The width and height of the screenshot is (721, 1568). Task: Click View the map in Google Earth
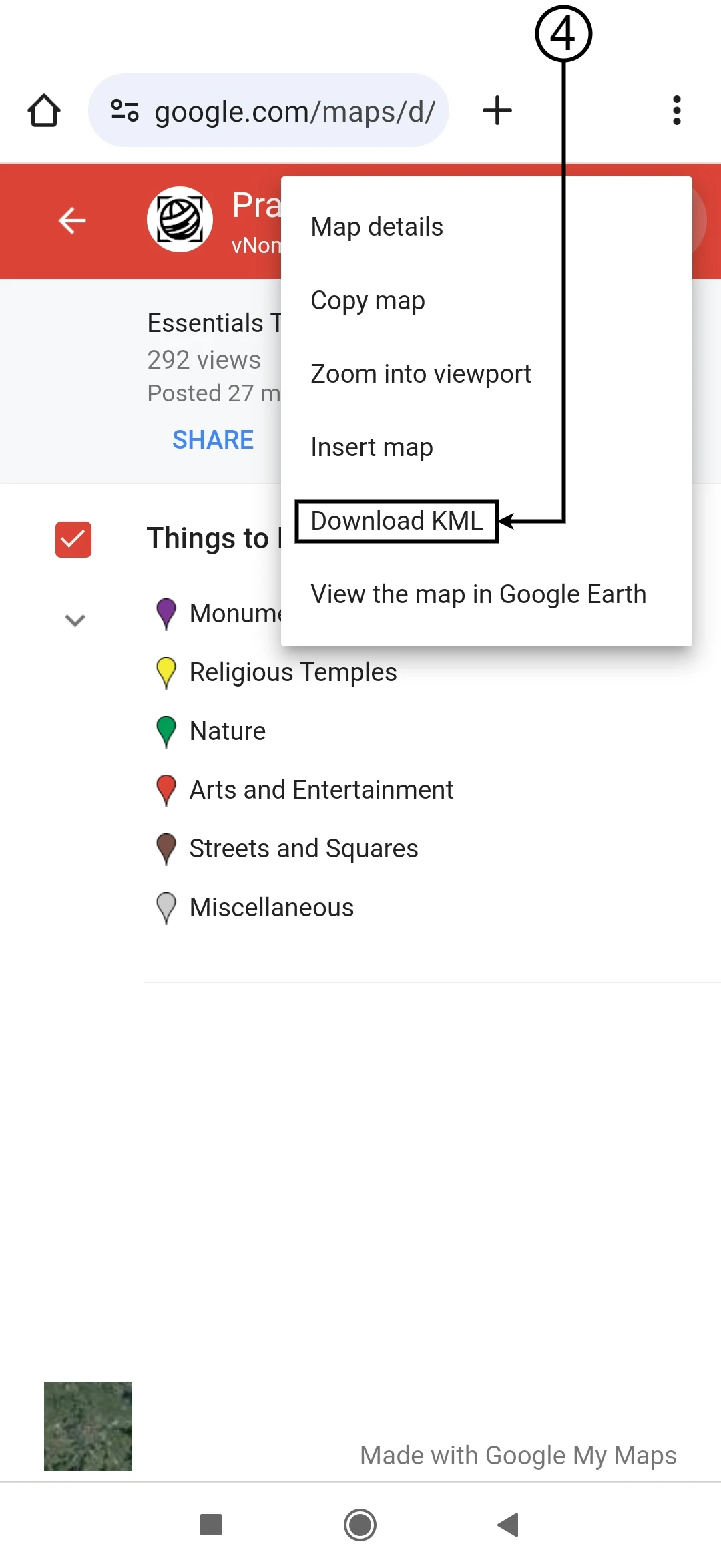[479, 594]
